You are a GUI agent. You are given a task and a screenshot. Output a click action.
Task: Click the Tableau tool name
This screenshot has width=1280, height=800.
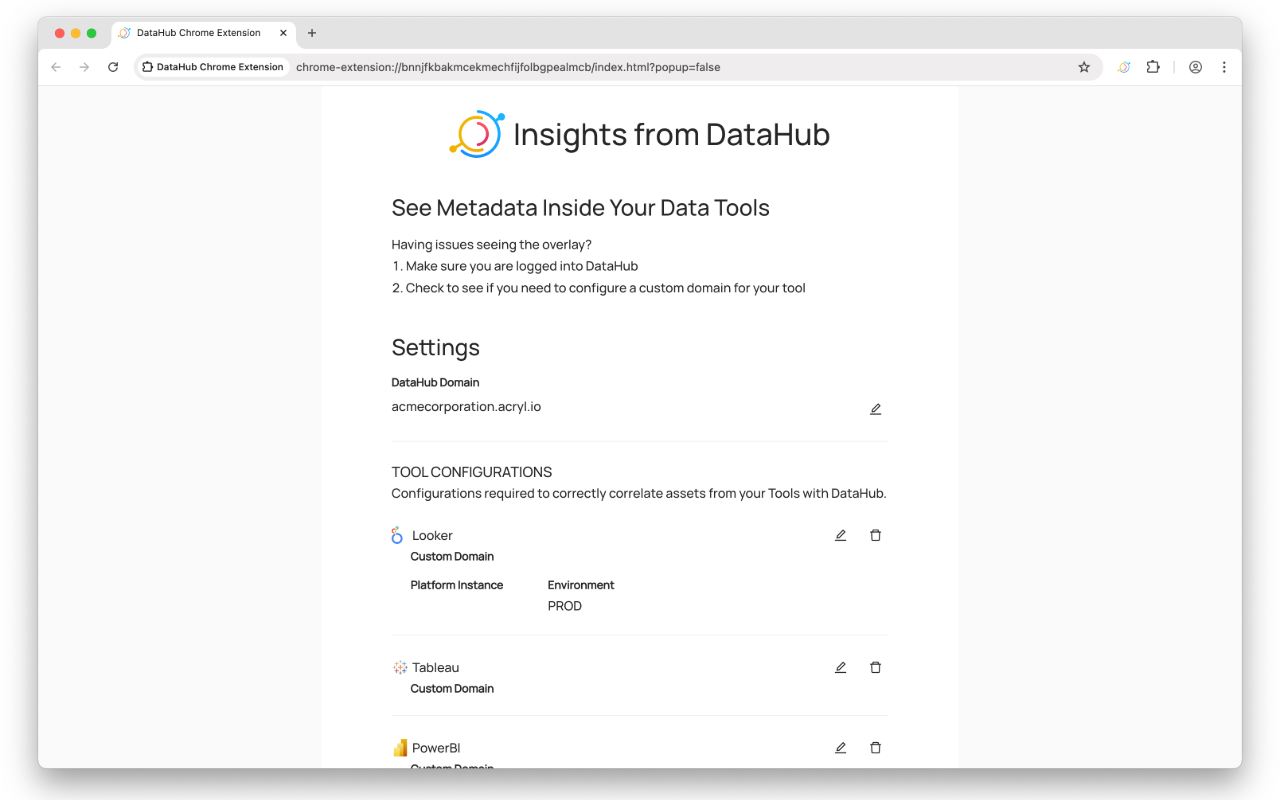(x=436, y=667)
